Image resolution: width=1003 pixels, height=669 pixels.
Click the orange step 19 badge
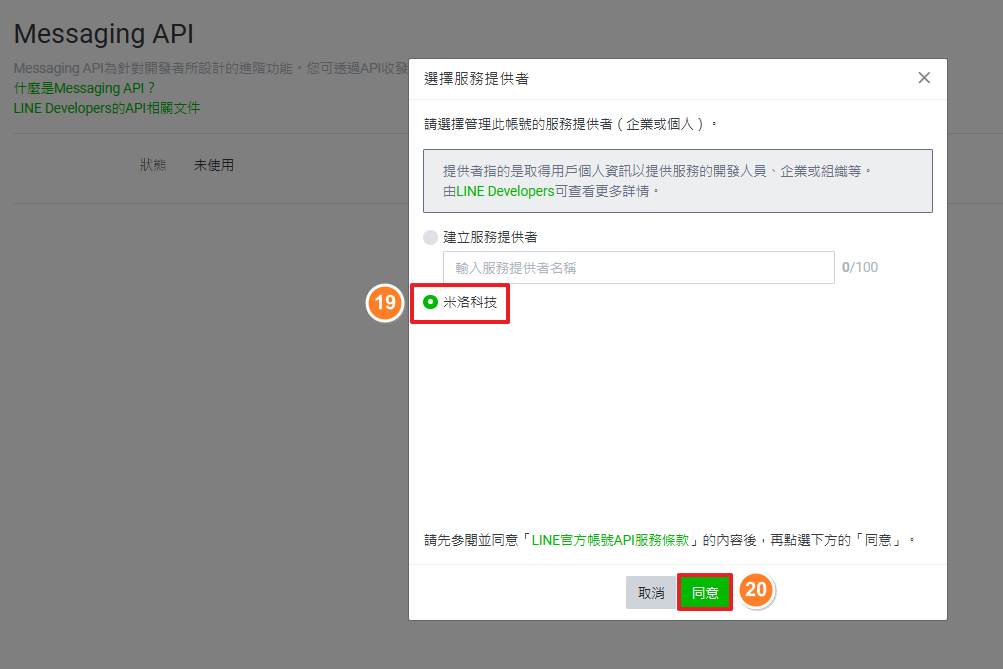click(x=385, y=303)
